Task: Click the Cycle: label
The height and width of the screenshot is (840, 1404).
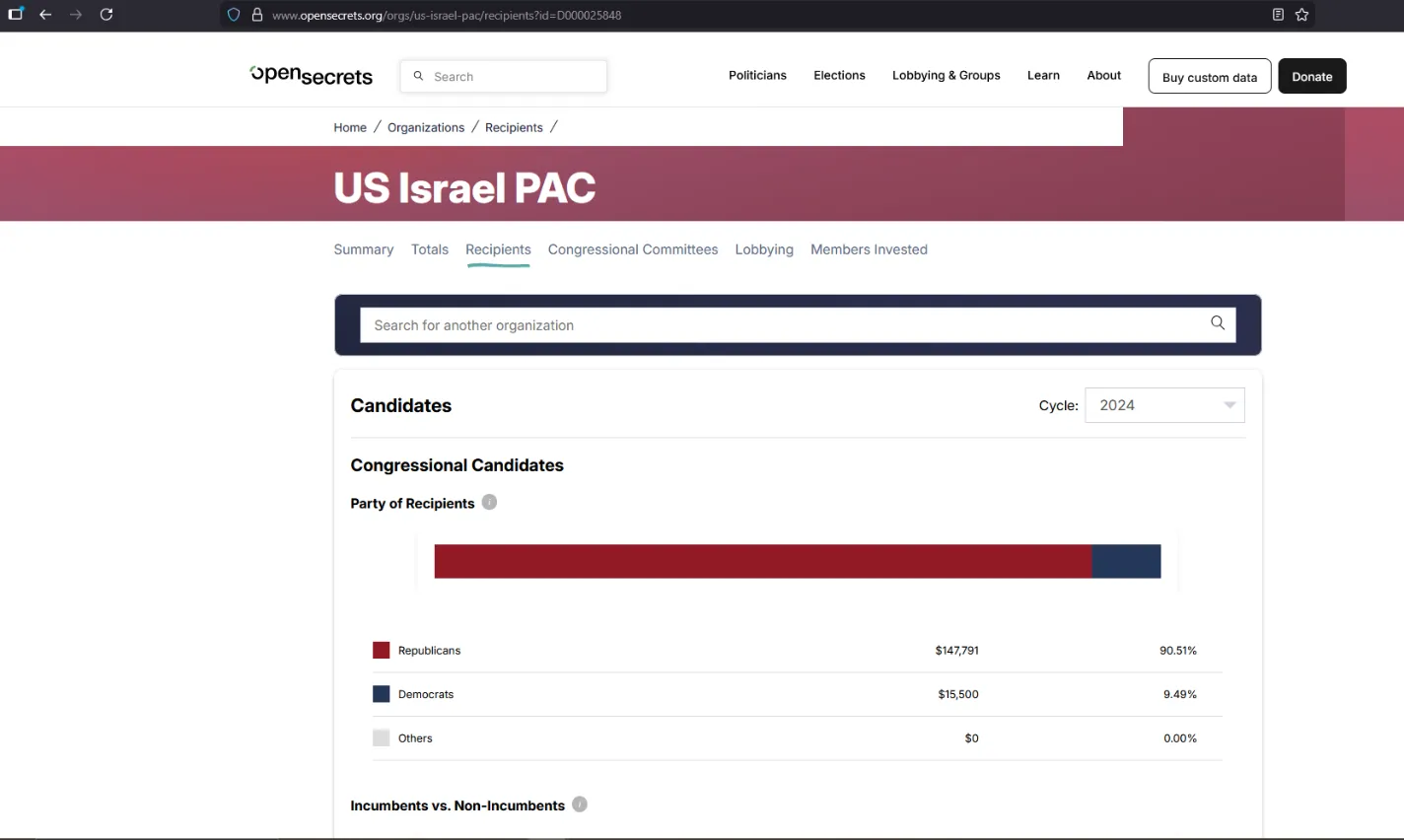Action: click(x=1059, y=405)
